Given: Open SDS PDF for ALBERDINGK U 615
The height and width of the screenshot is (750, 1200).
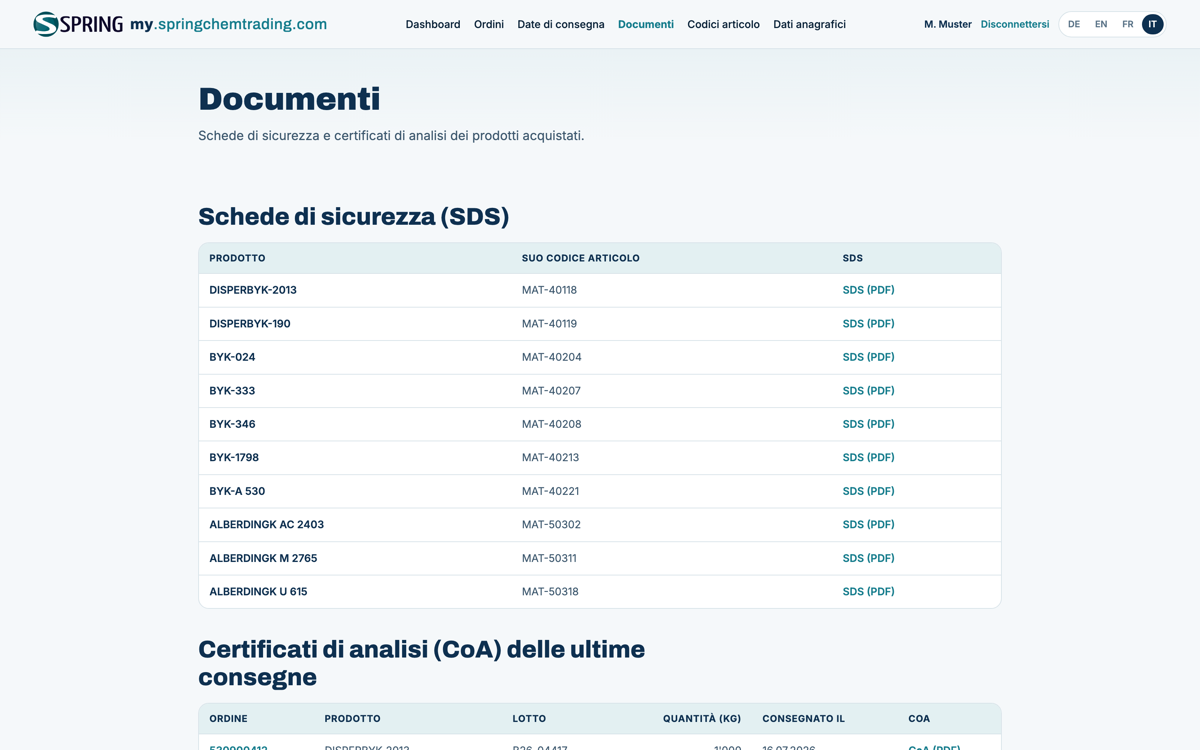Looking at the screenshot, I should (868, 591).
